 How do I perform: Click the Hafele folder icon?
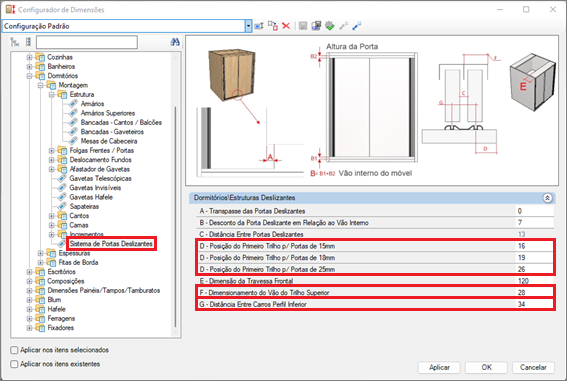point(40,309)
